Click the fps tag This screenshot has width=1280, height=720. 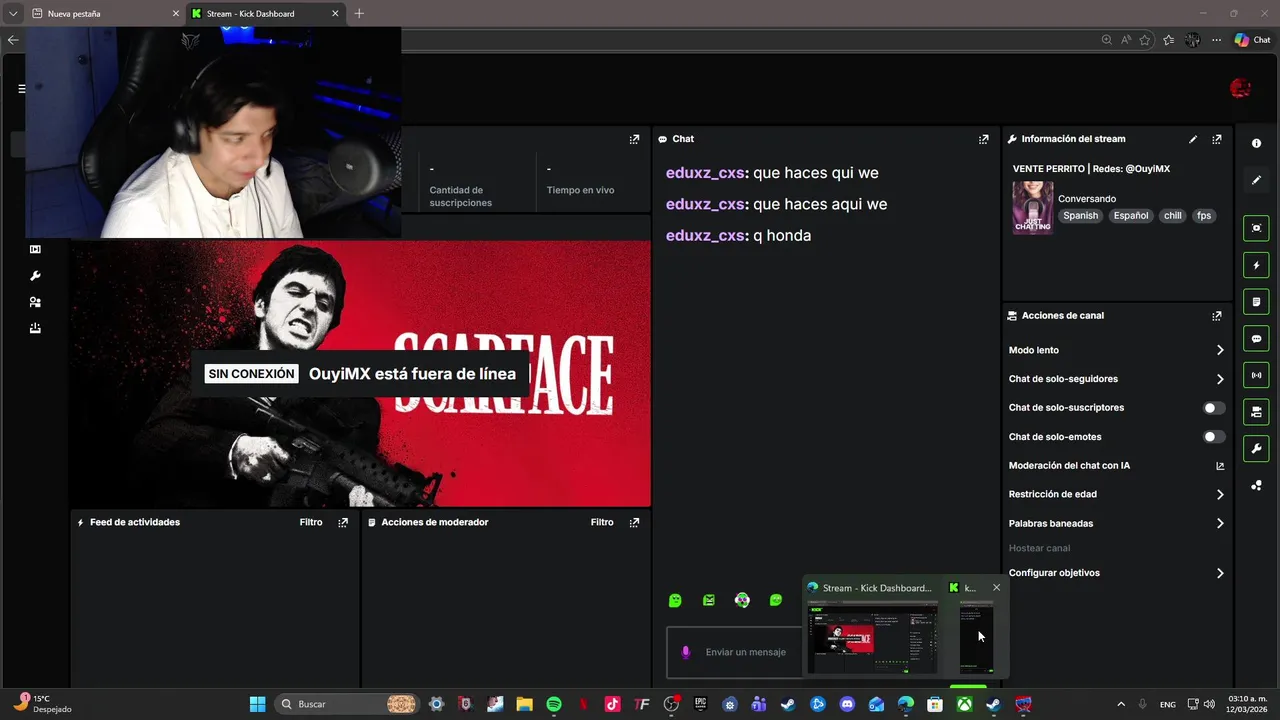pos(1204,216)
